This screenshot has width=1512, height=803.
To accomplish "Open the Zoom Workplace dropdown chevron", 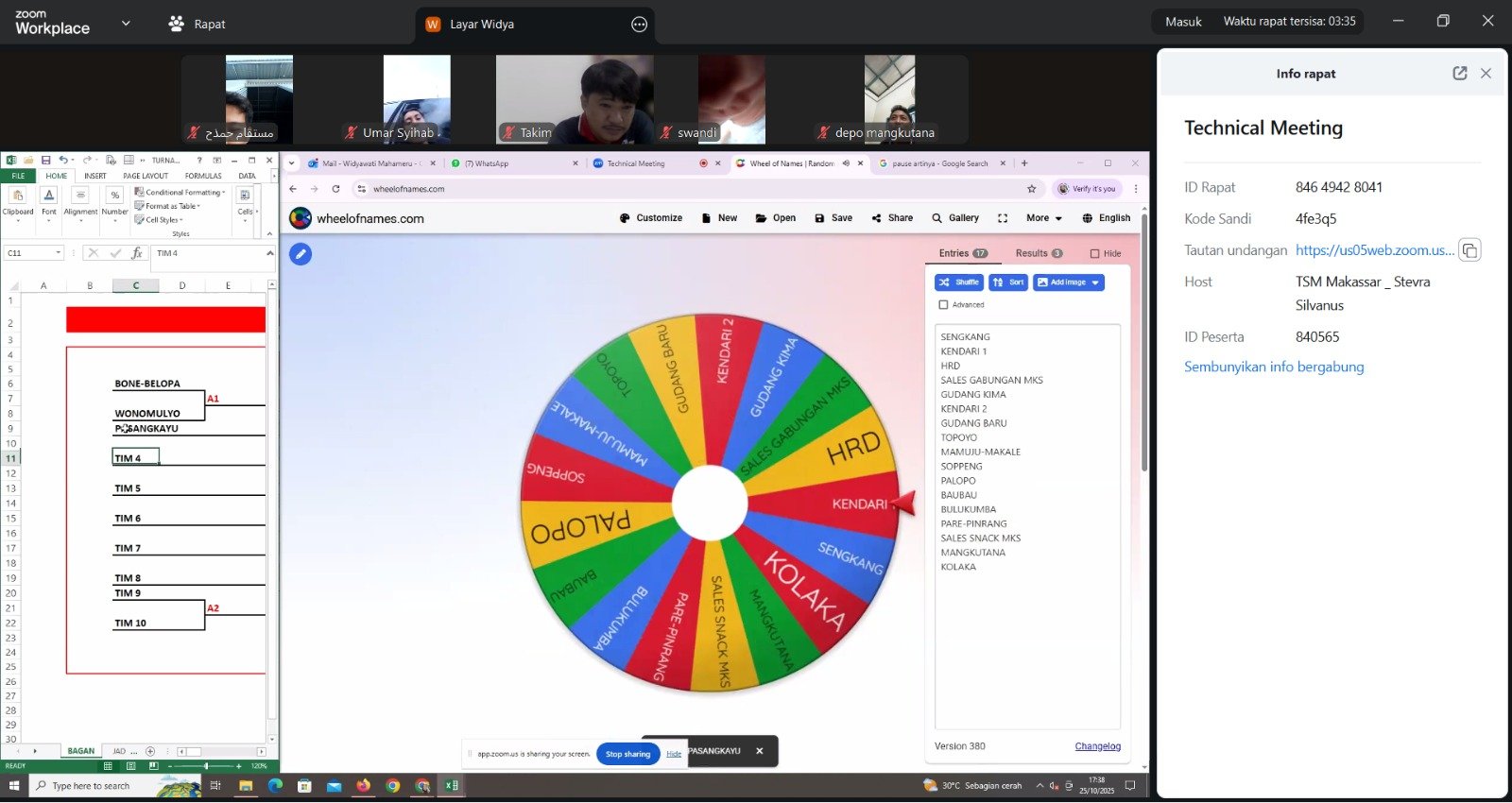I will coord(126,24).
